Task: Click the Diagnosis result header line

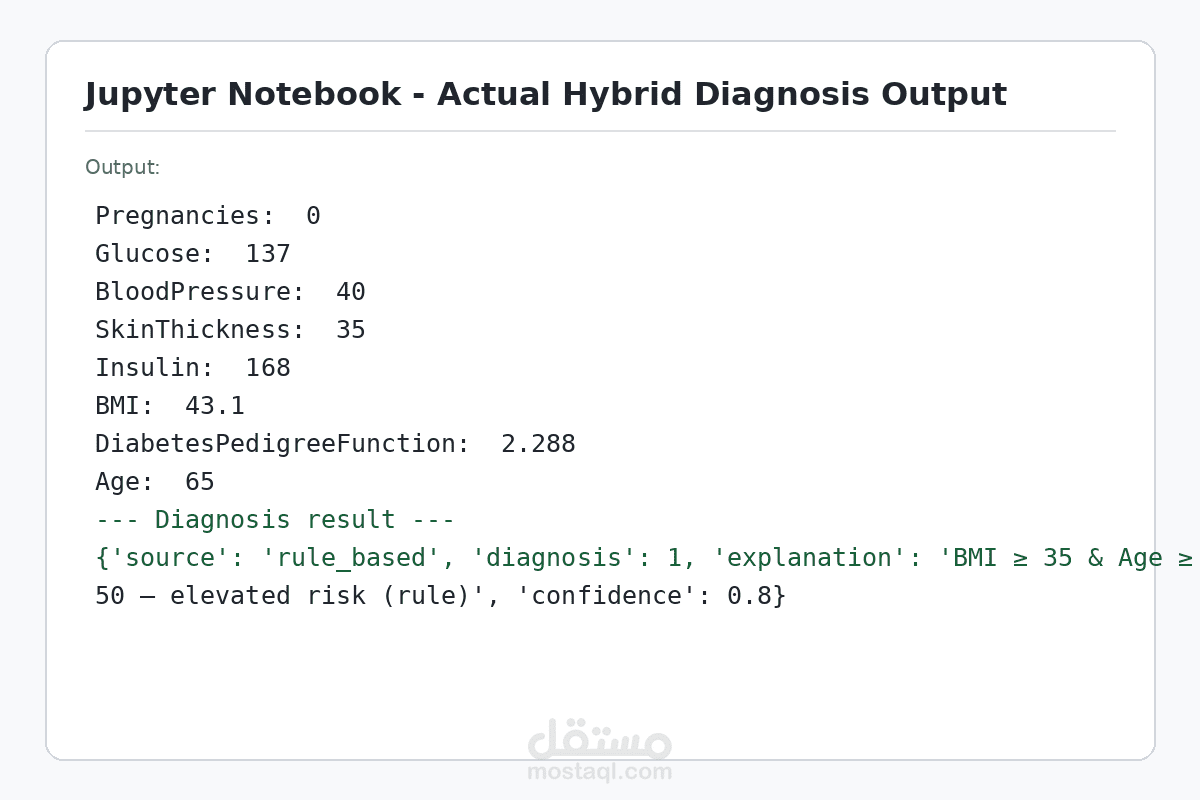Action: click(275, 520)
